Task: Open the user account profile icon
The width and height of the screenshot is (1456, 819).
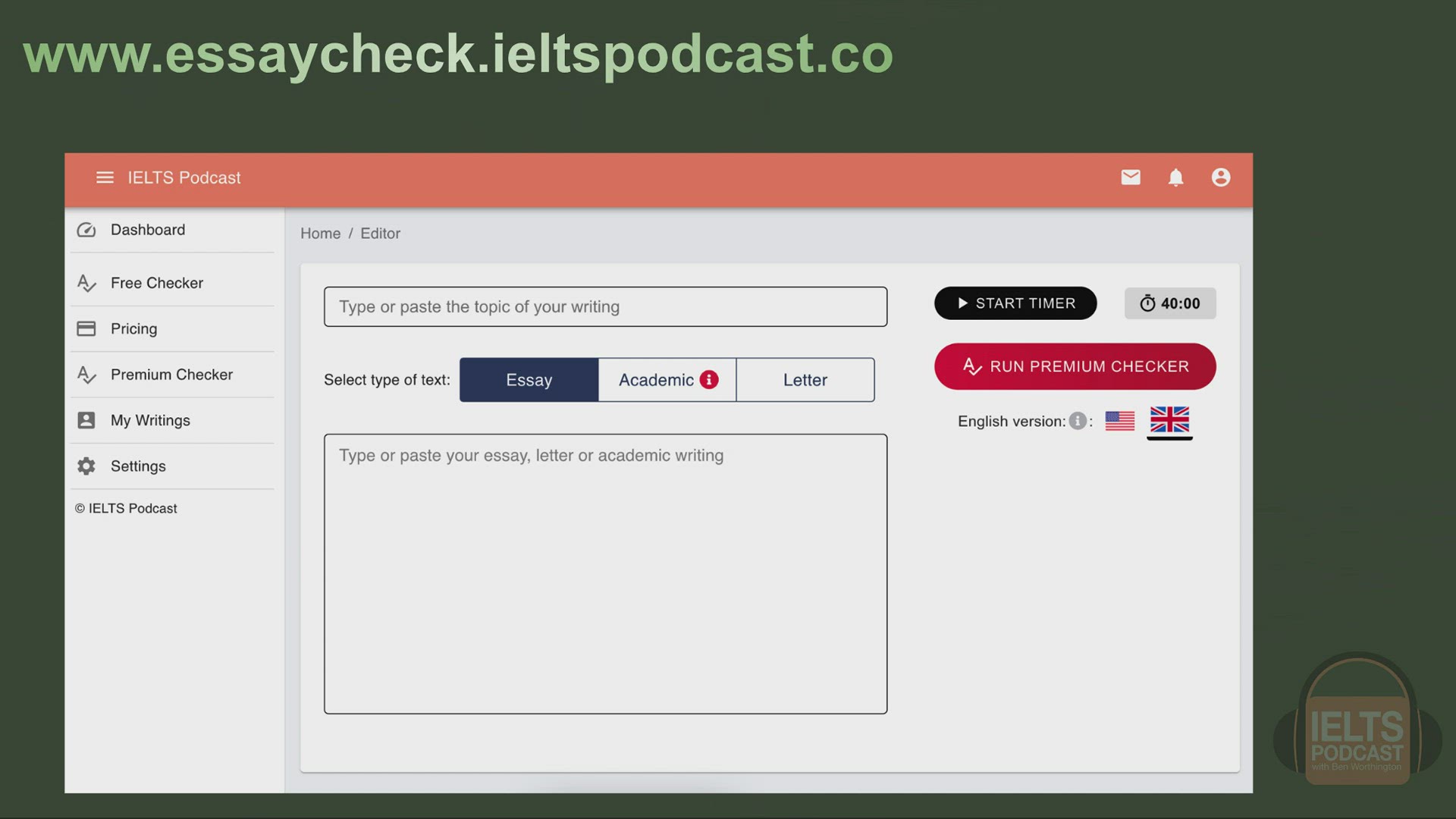Action: (1221, 177)
